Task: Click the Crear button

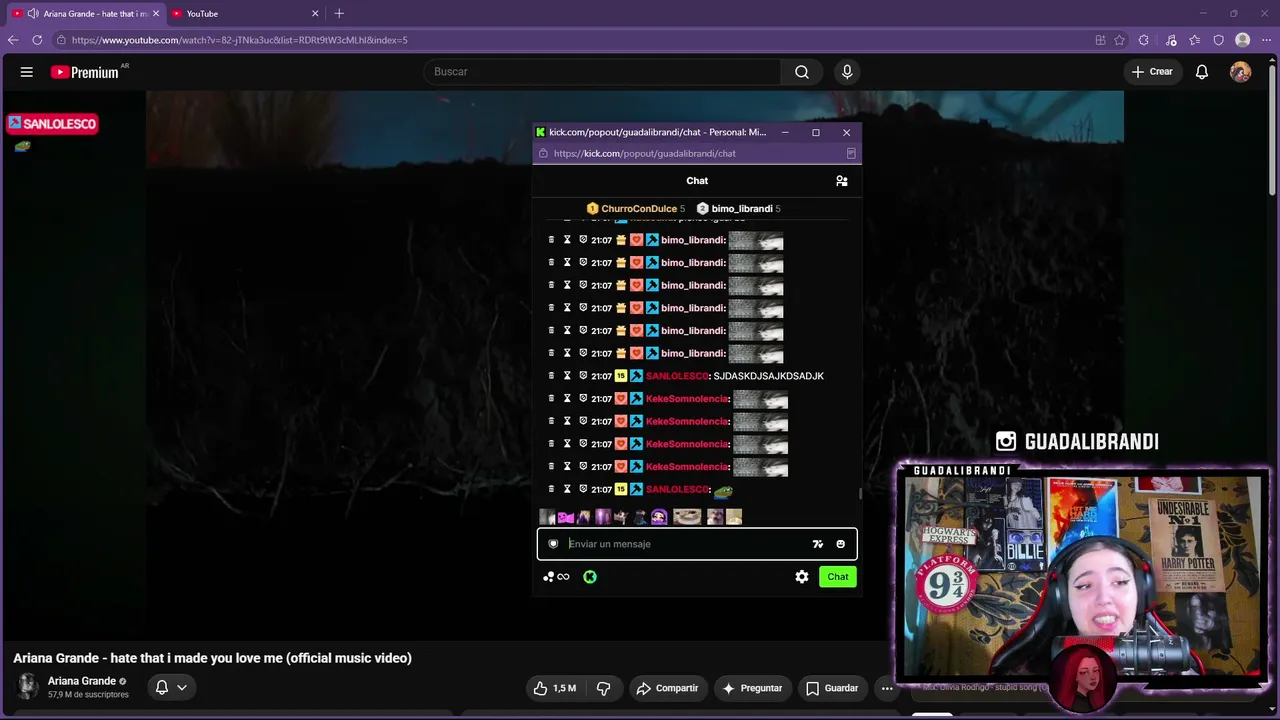Action: (x=1152, y=72)
